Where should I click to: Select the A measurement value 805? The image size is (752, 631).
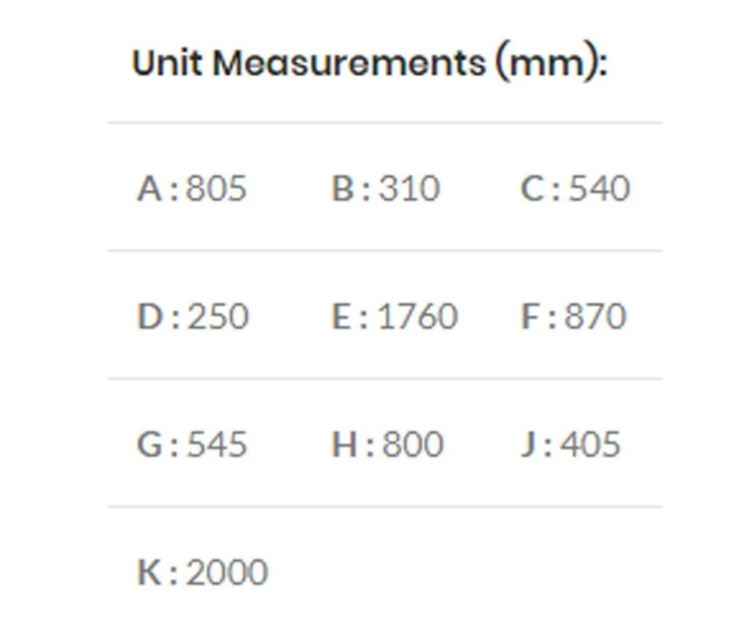pos(216,188)
